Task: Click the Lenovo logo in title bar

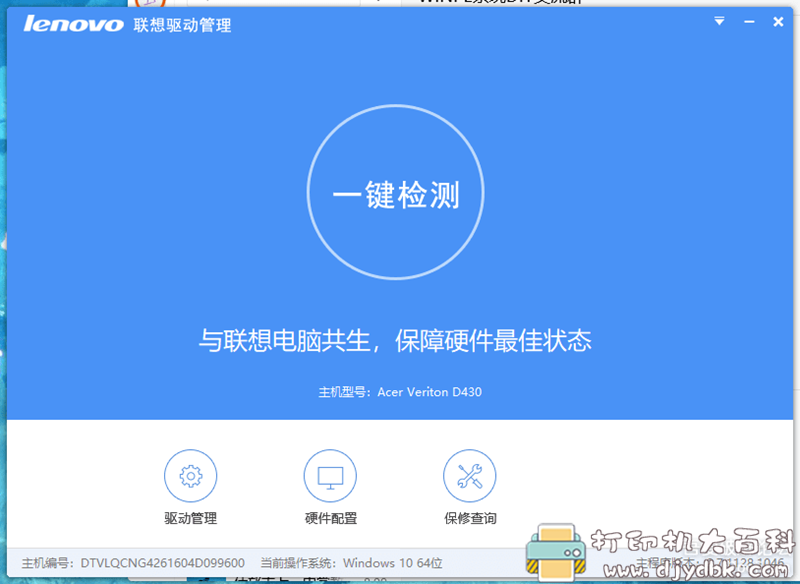Action: pyautogui.click(x=73, y=24)
